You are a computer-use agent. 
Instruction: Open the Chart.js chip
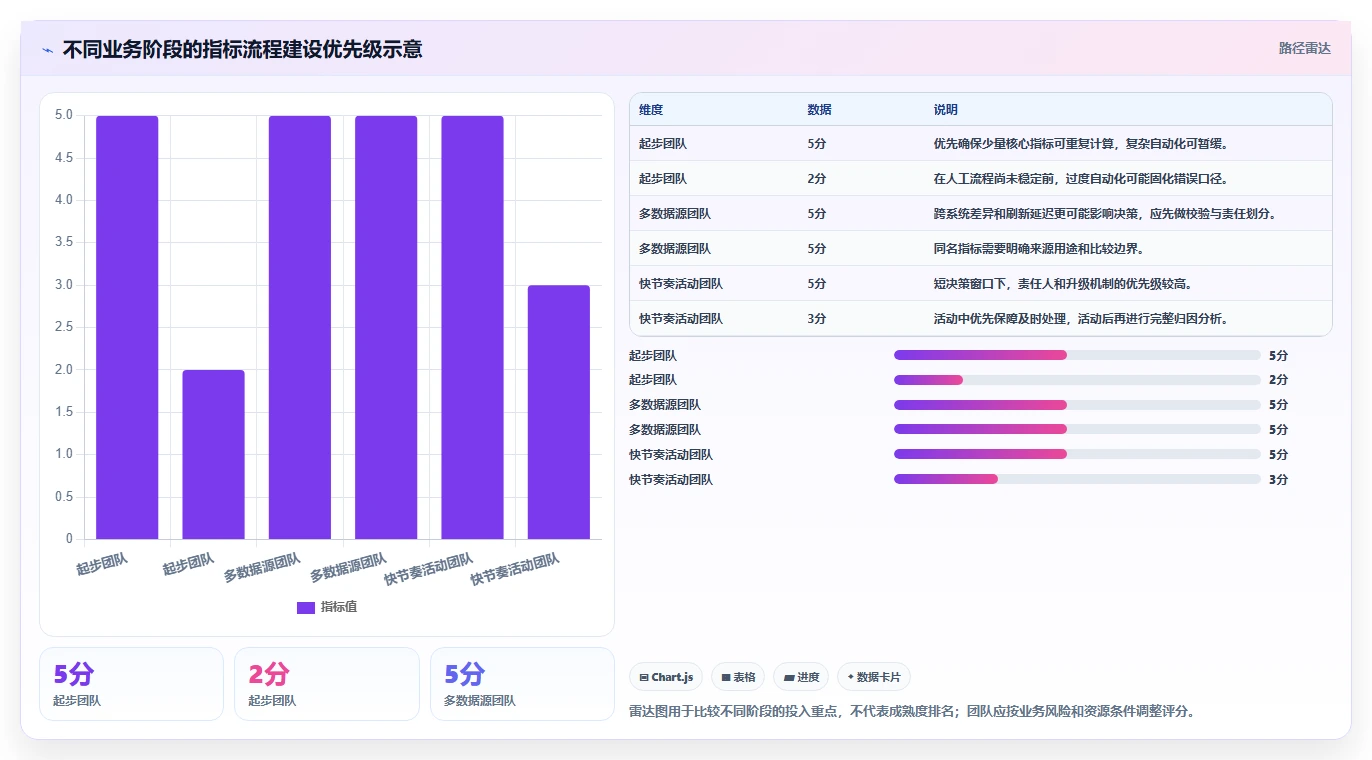tap(666, 677)
